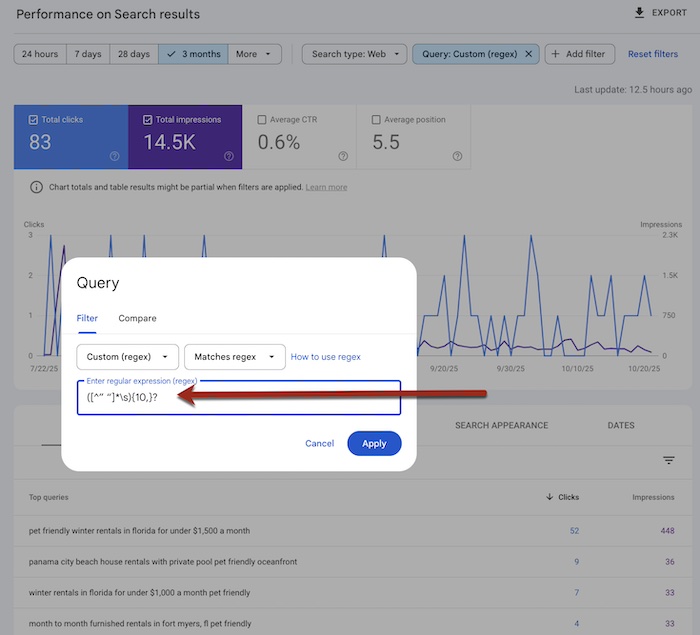Open the How to use regex link

[325, 357]
